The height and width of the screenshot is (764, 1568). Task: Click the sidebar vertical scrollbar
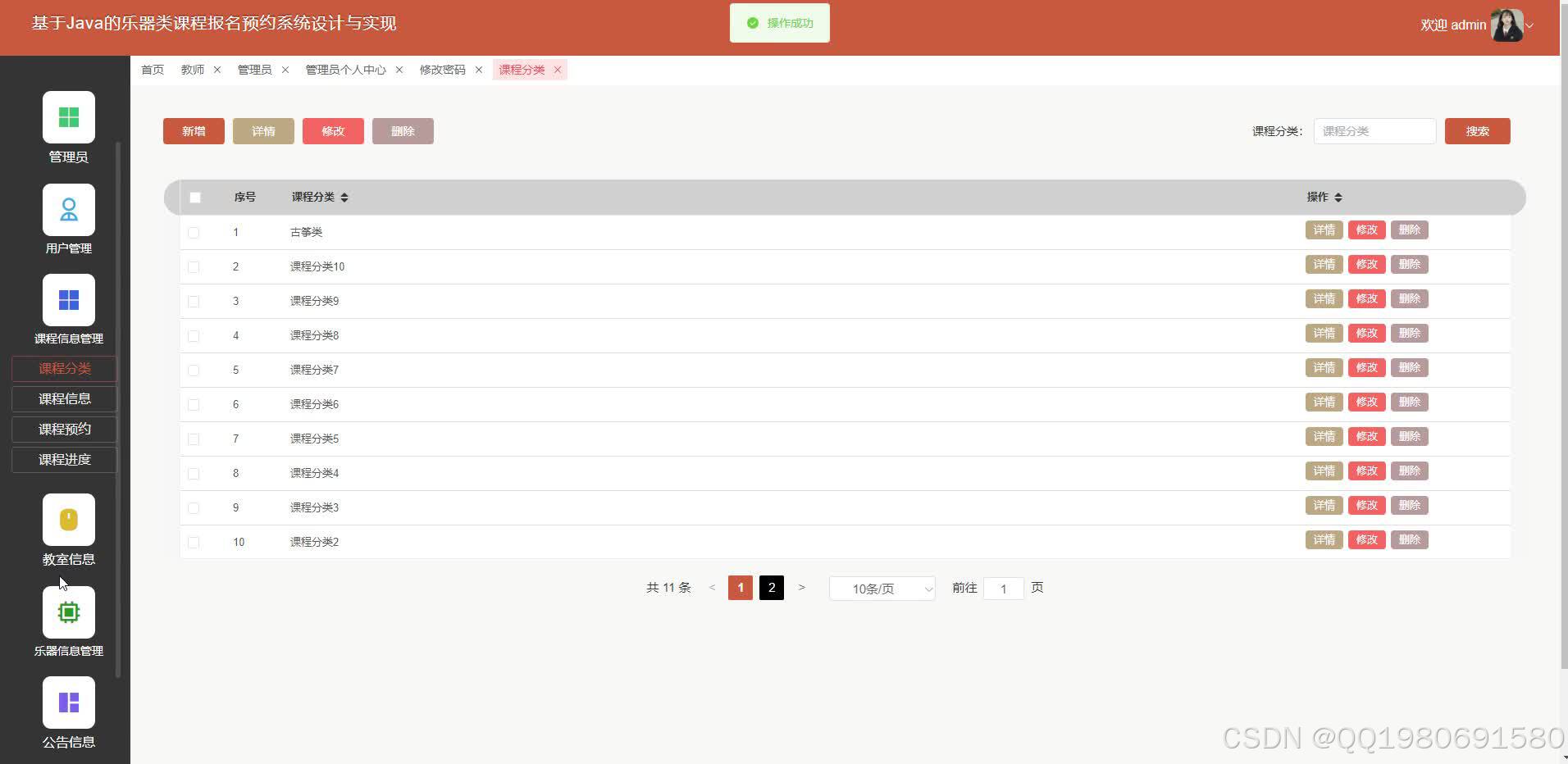click(x=118, y=410)
